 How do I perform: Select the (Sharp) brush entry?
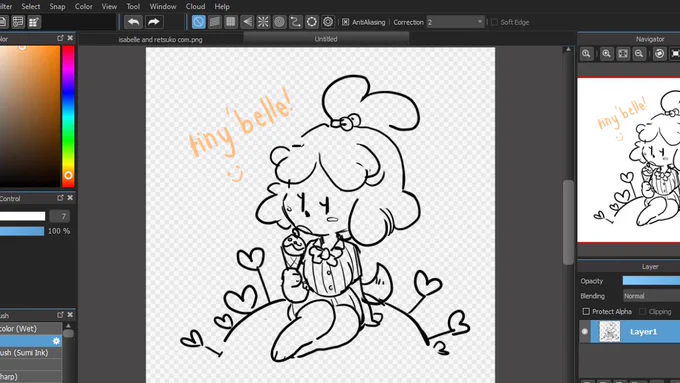click(x=31, y=376)
